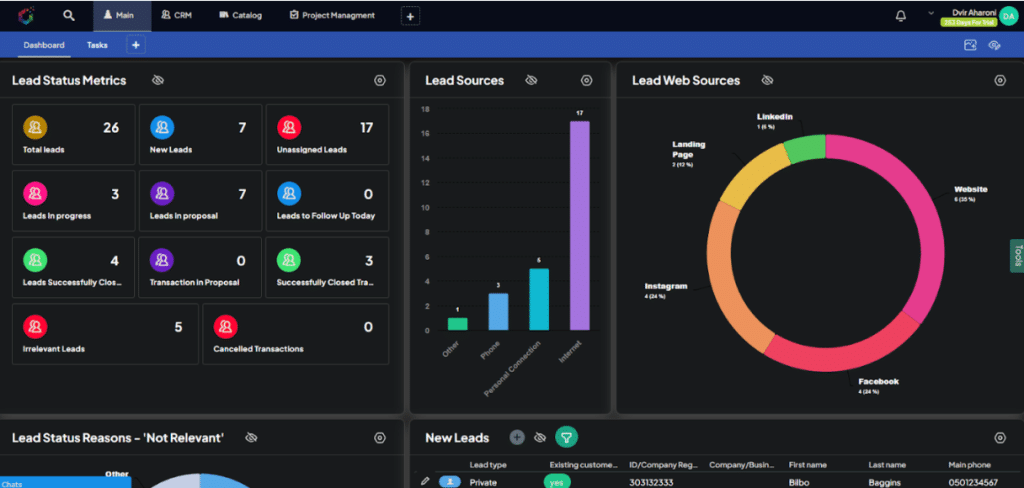
Task: Open New Leads widget settings gear
Action: [x=1000, y=438]
